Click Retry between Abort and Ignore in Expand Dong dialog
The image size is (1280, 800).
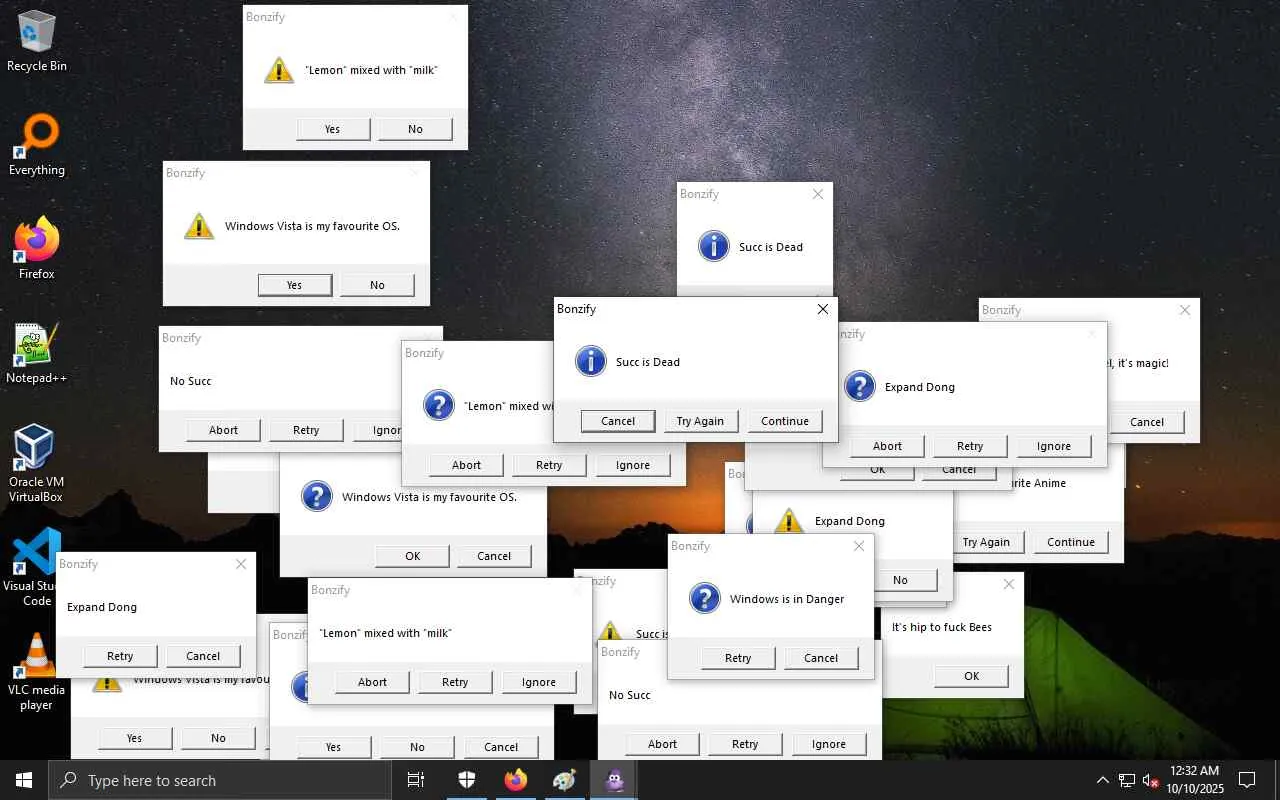click(x=970, y=446)
